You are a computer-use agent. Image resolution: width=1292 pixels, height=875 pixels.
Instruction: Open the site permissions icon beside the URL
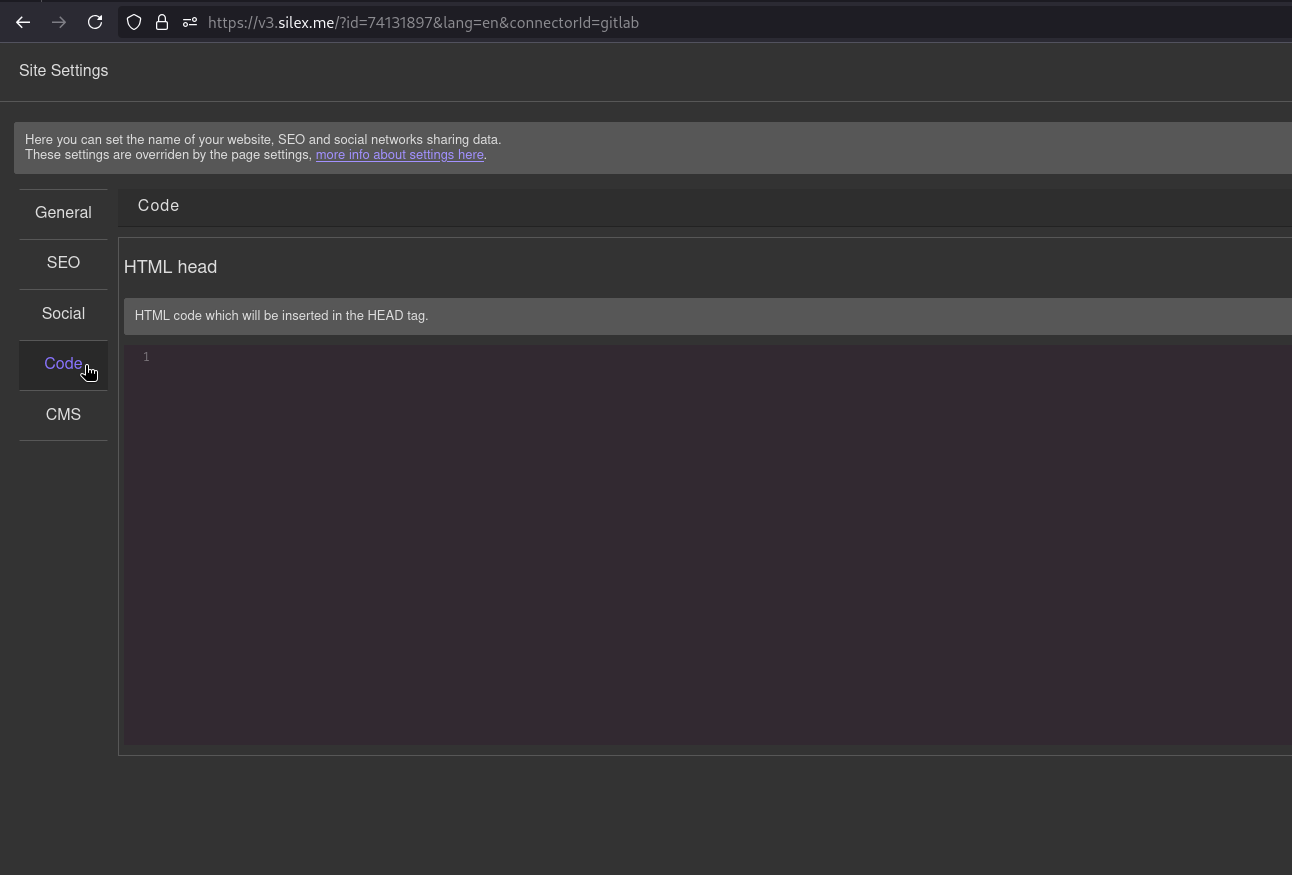coord(189,22)
